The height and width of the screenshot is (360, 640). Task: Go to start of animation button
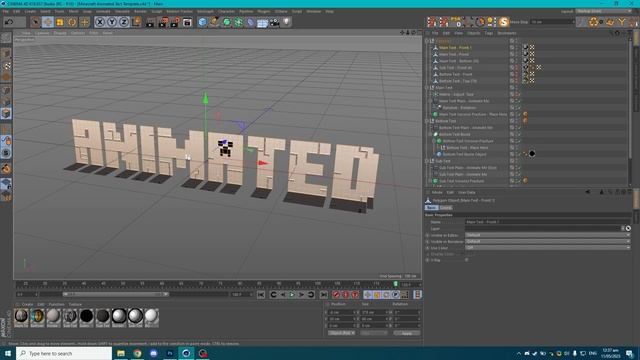pyautogui.click(x=261, y=295)
